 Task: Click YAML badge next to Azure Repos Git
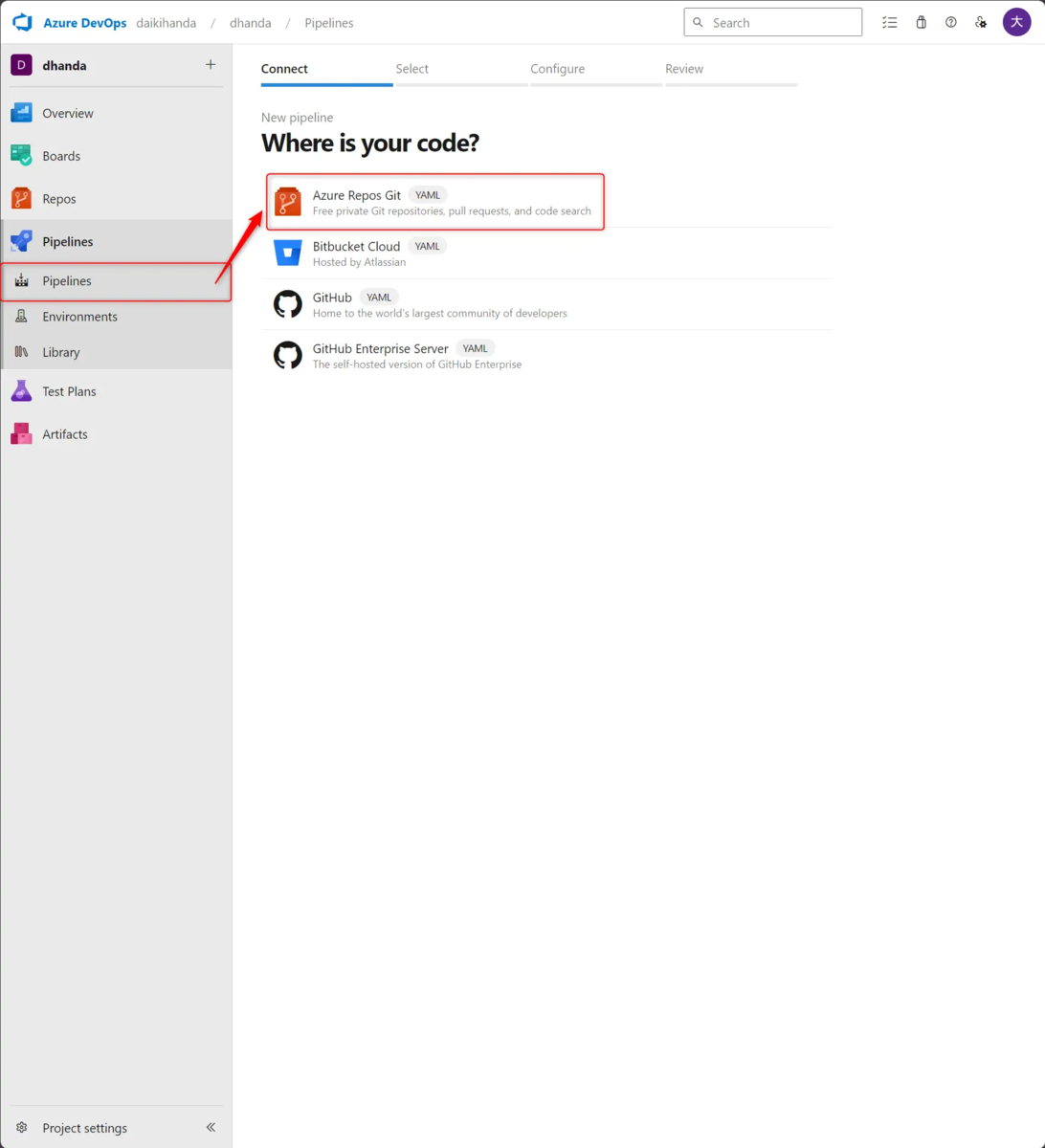coord(428,195)
